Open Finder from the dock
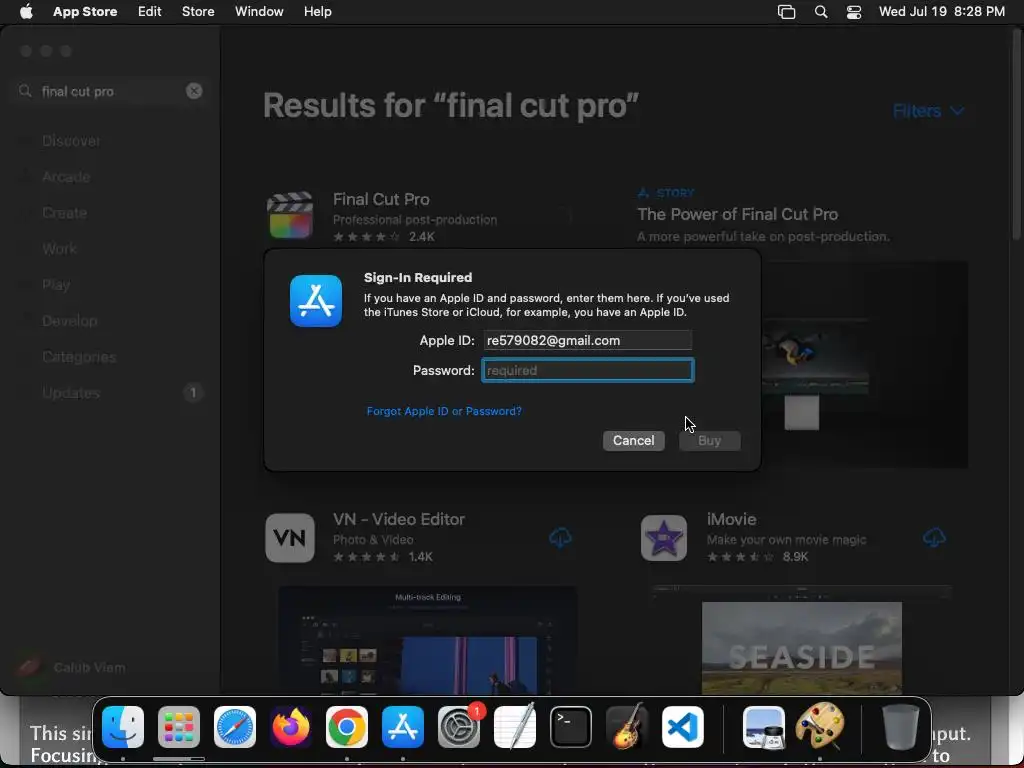The width and height of the screenshot is (1024, 768). 123,727
